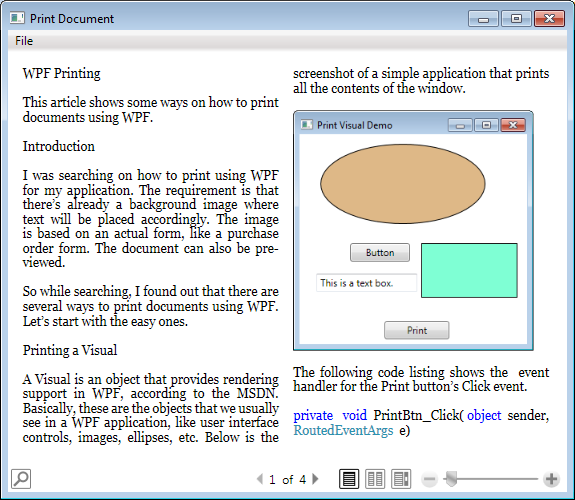
Task: Open the search magnifier icon
Action: click(21, 479)
